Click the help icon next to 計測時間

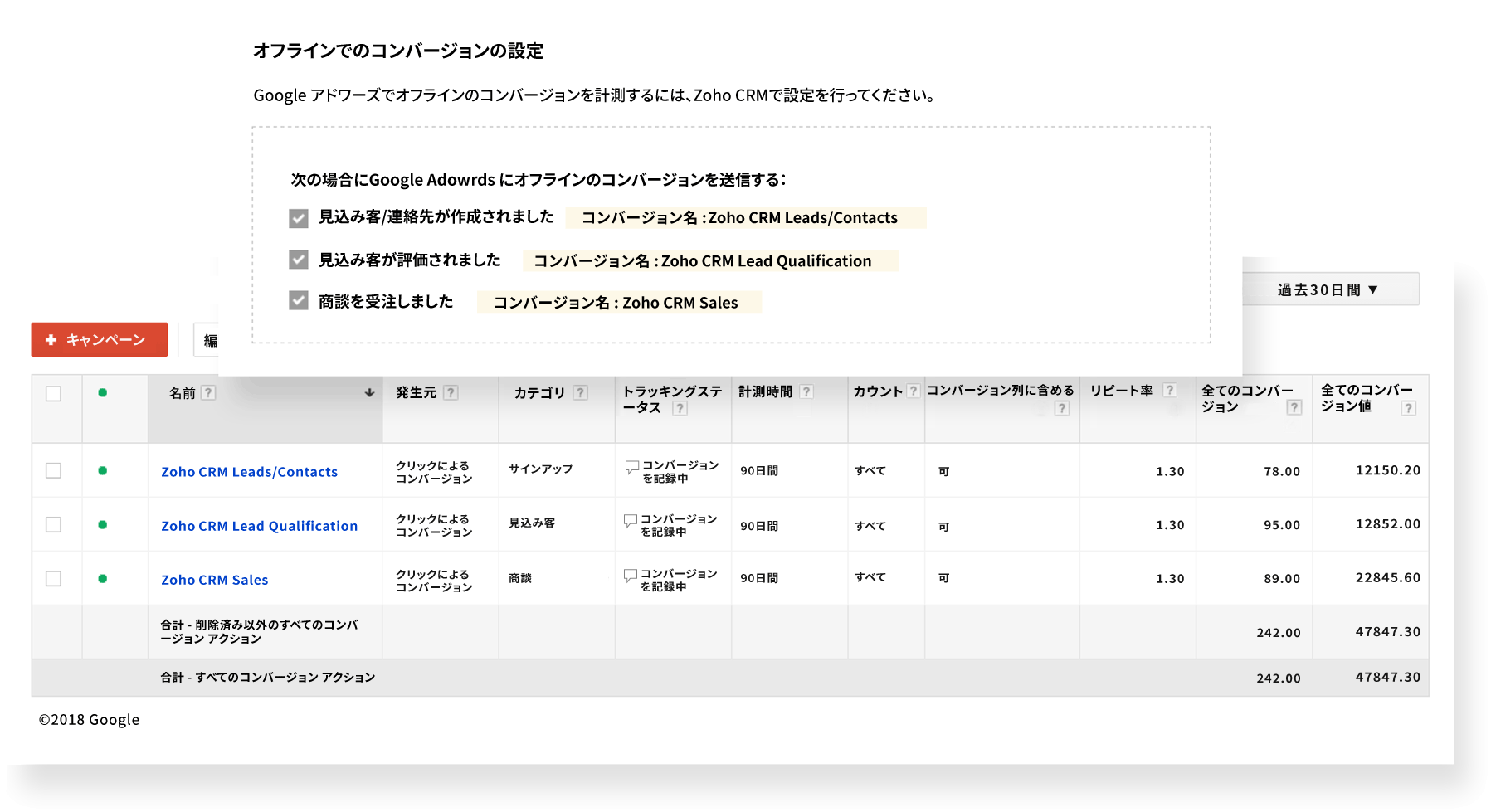[x=806, y=391]
